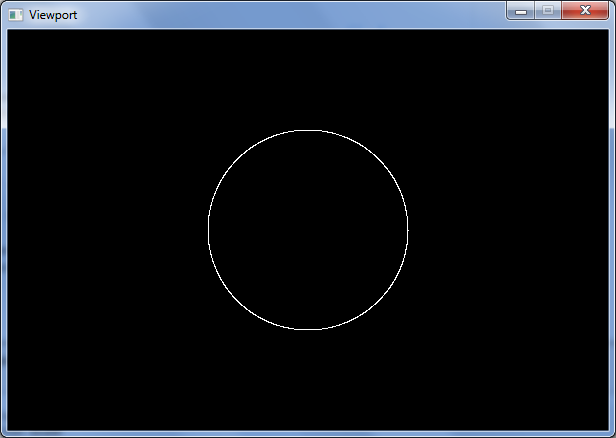
Task: Click the disabled maximize button
Action: pos(548,11)
